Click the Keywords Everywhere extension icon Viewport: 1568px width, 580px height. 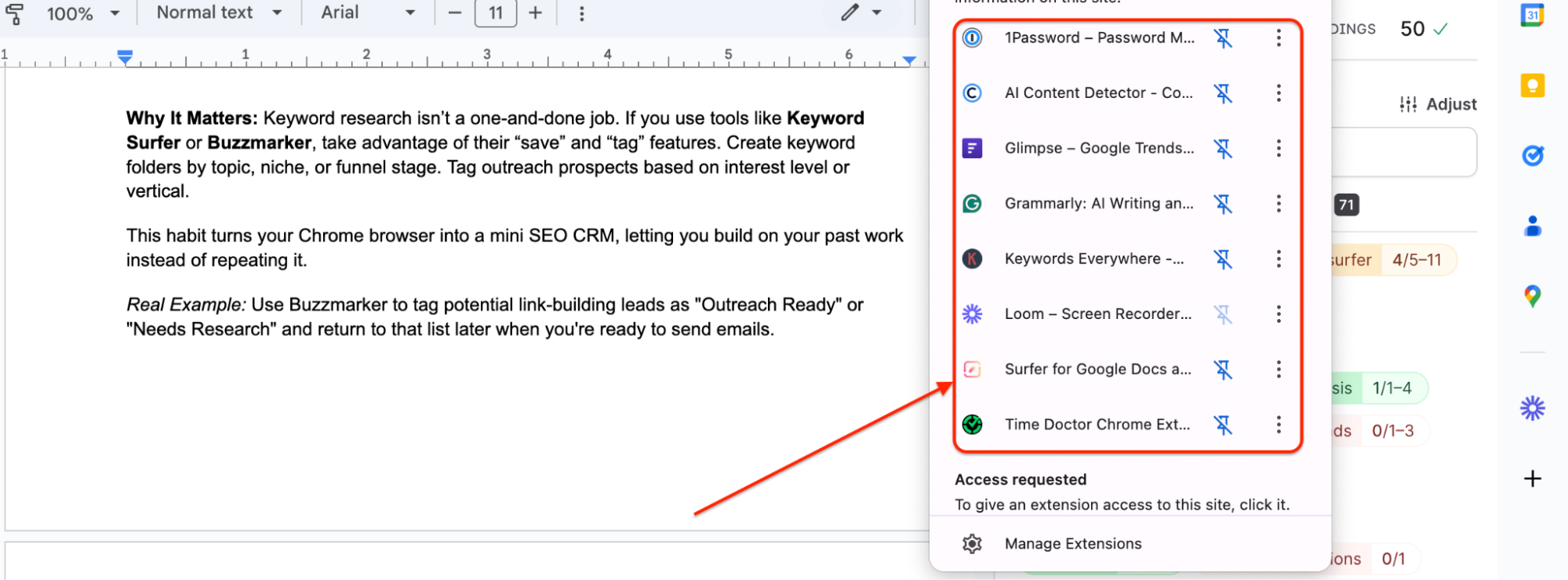pyautogui.click(x=973, y=259)
